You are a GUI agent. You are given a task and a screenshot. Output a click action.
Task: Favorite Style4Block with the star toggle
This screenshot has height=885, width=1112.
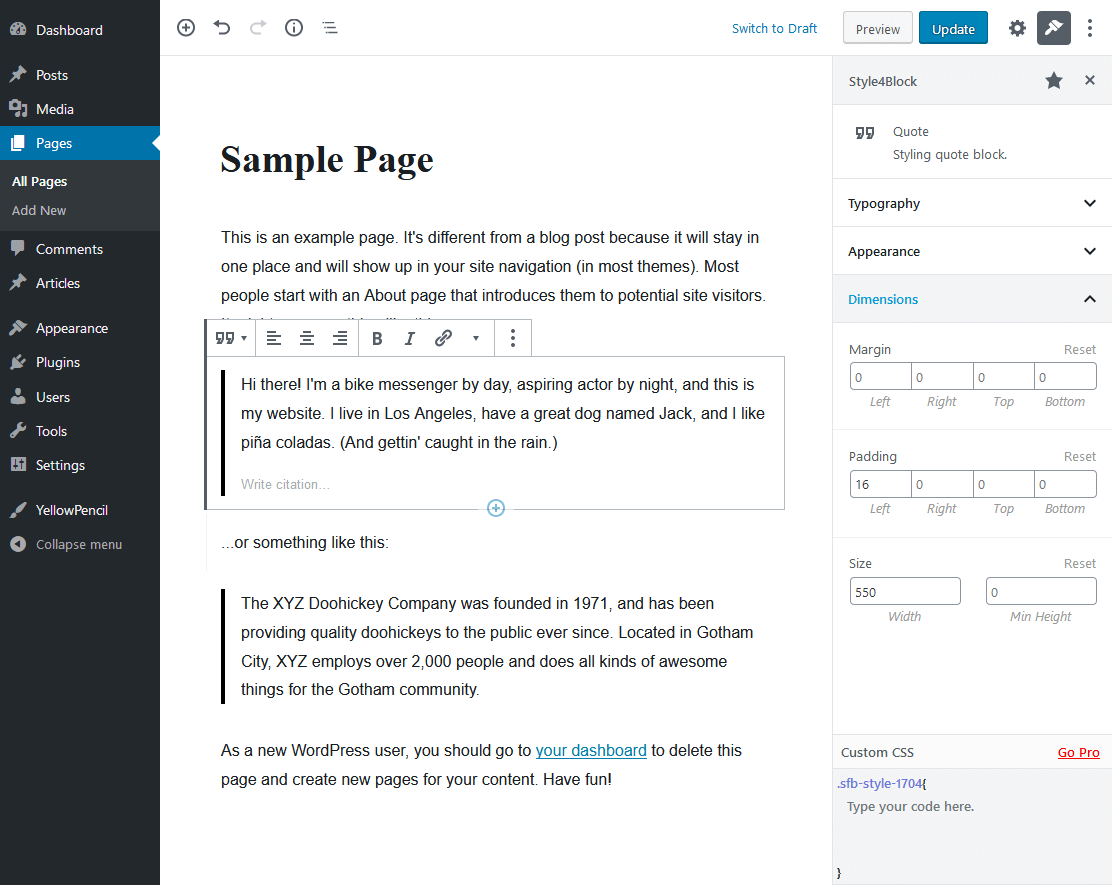[1053, 80]
